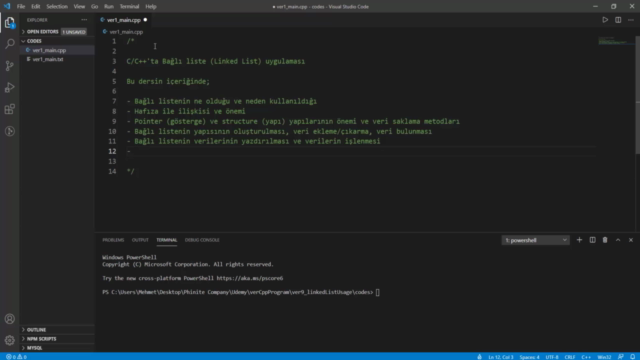Select the ver1_main.cpp editor tab
The image size is (640, 360).
(124, 20)
